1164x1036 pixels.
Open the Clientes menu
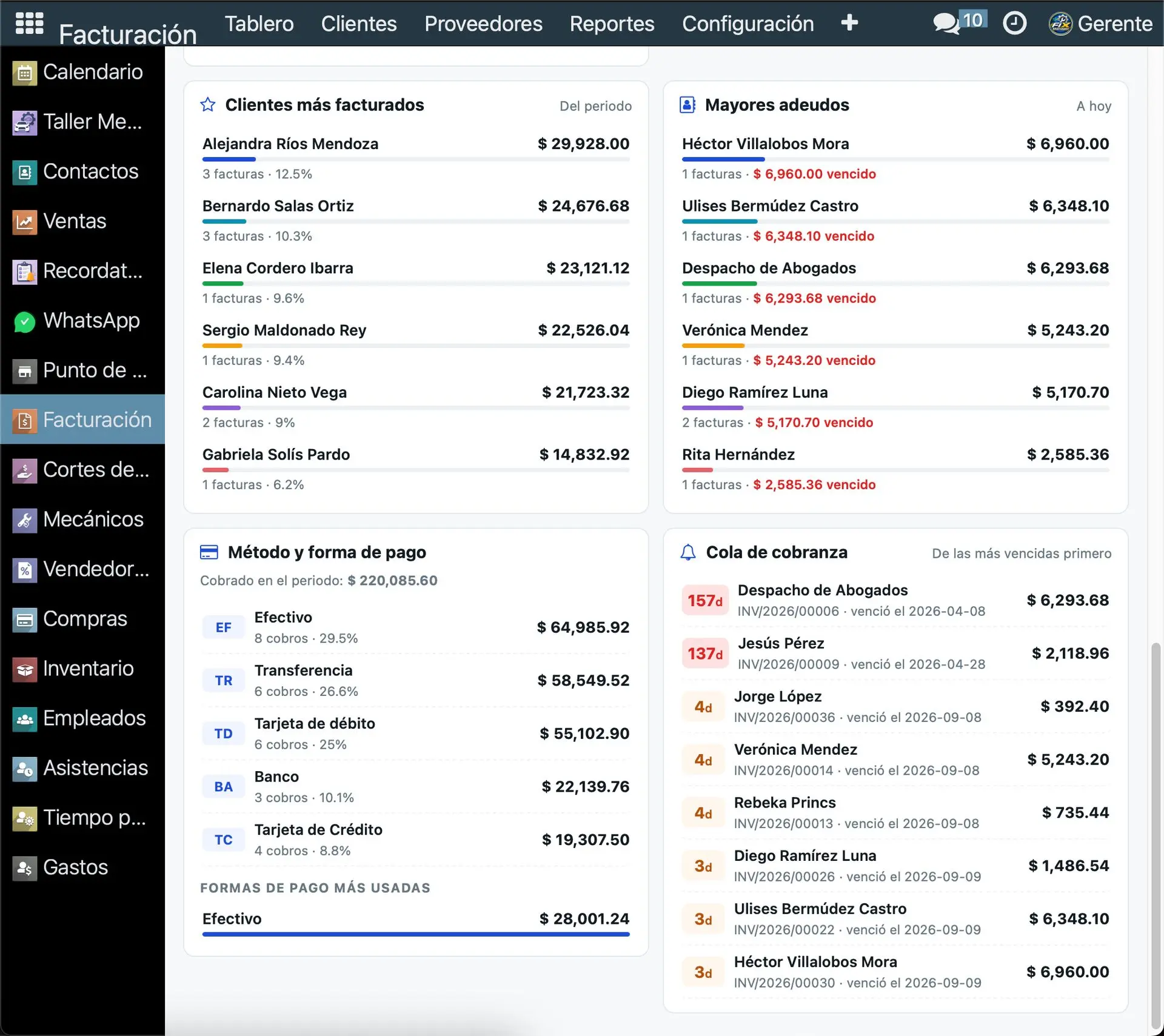point(359,24)
